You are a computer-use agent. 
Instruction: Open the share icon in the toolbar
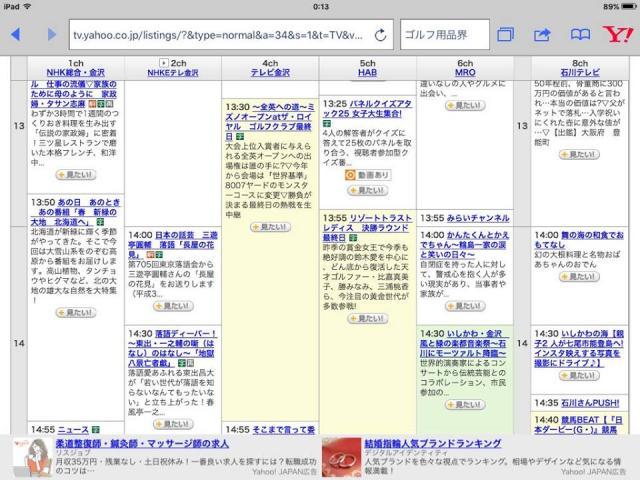click(542, 35)
